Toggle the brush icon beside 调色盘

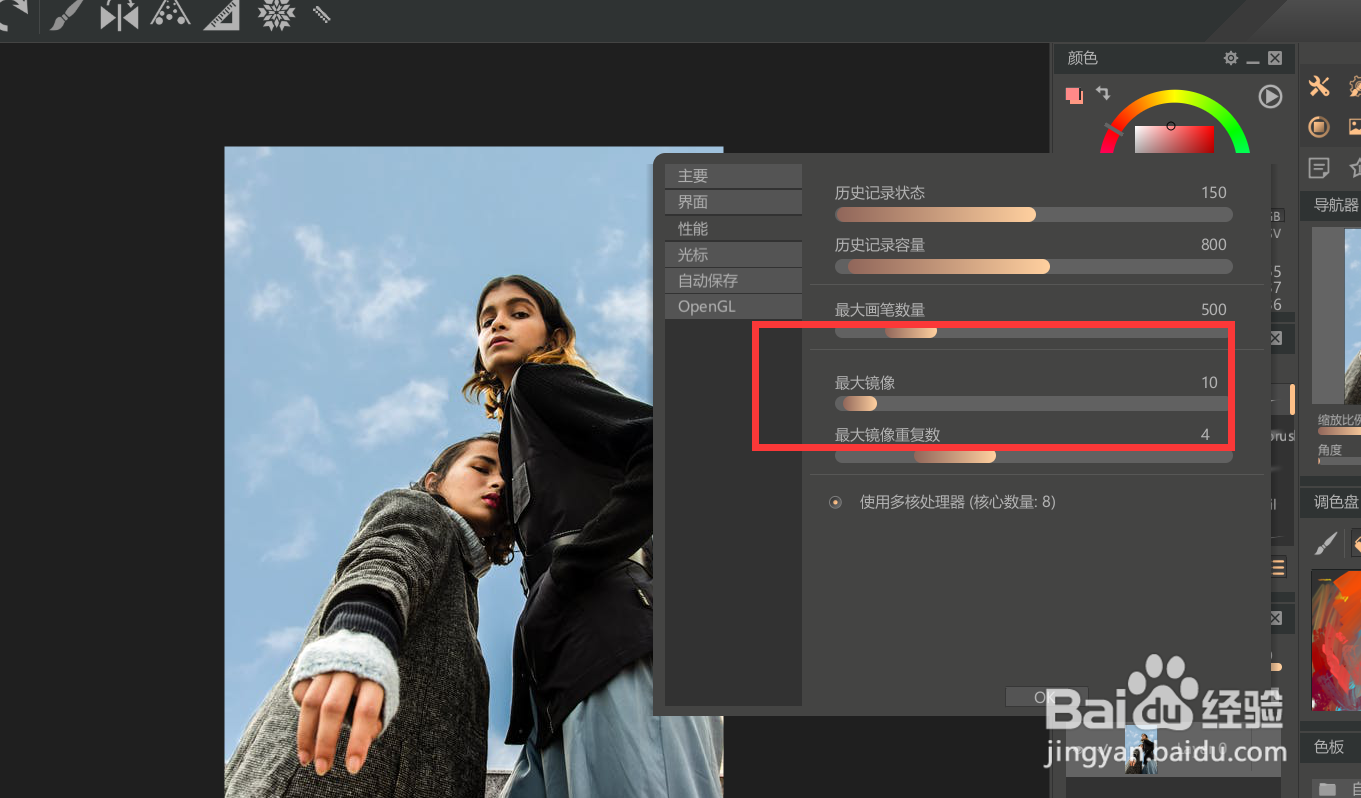[x=1325, y=544]
